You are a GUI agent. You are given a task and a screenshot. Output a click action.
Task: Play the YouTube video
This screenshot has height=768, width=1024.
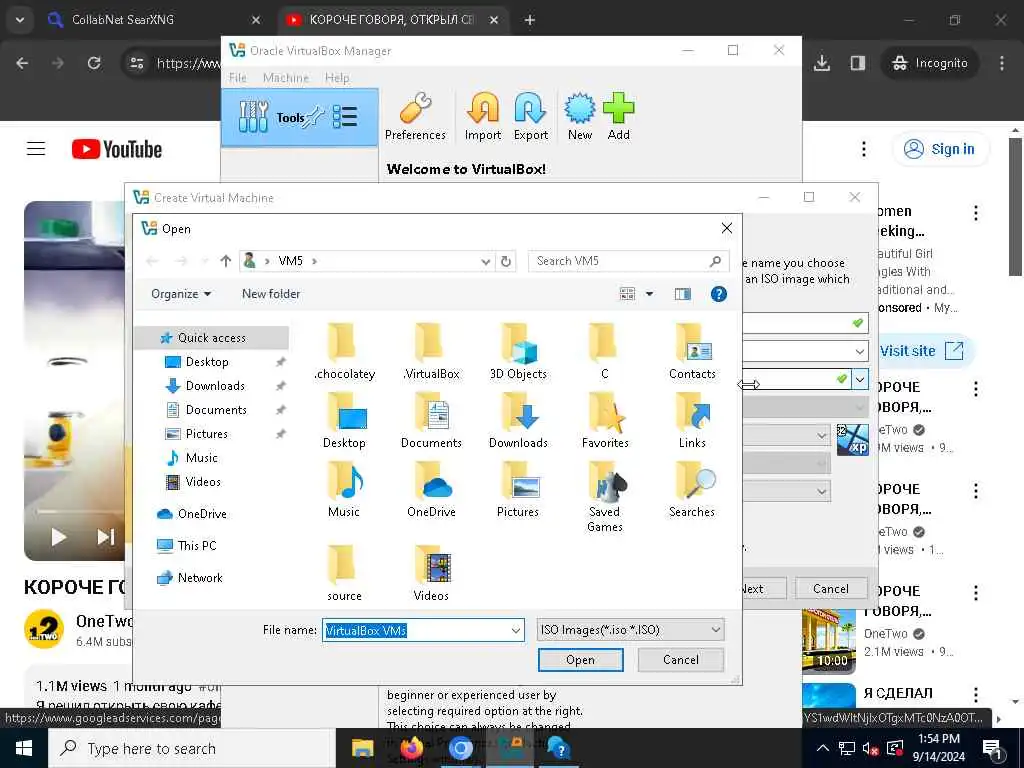pos(58,537)
